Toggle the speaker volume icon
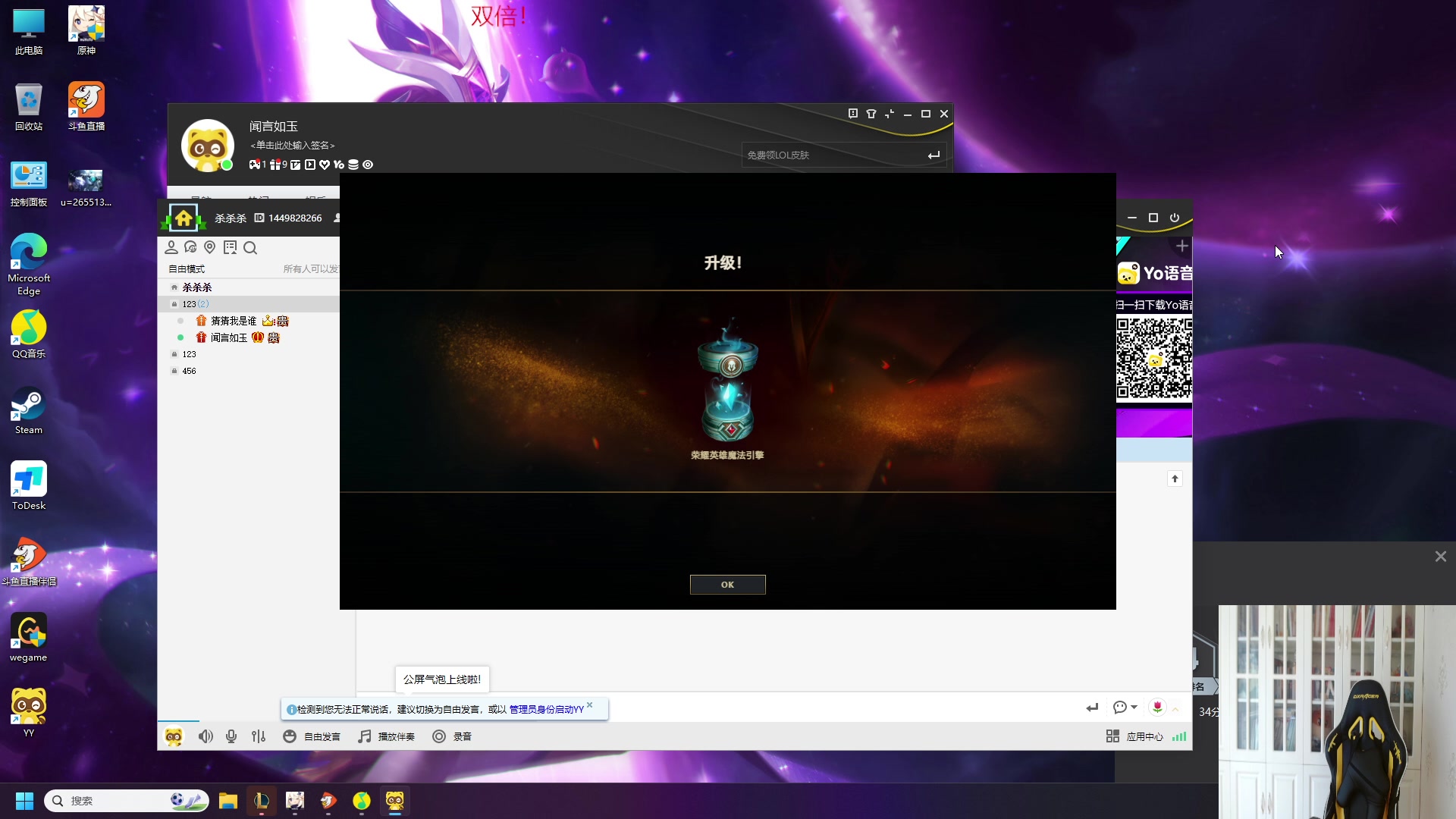The width and height of the screenshot is (1456, 819). pyautogui.click(x=206, y=736)
